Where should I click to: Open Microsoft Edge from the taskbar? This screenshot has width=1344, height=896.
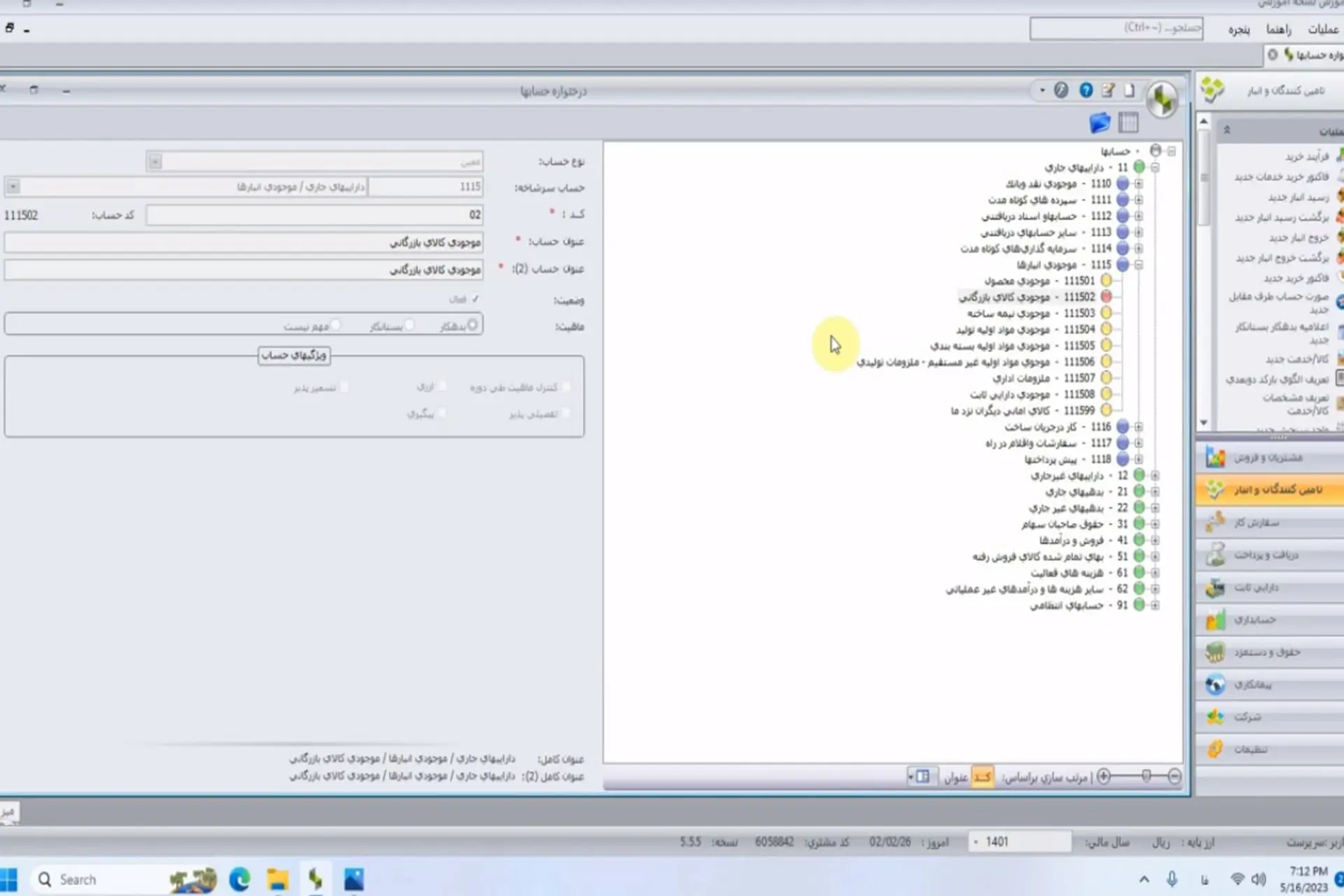tap(239, 879)
